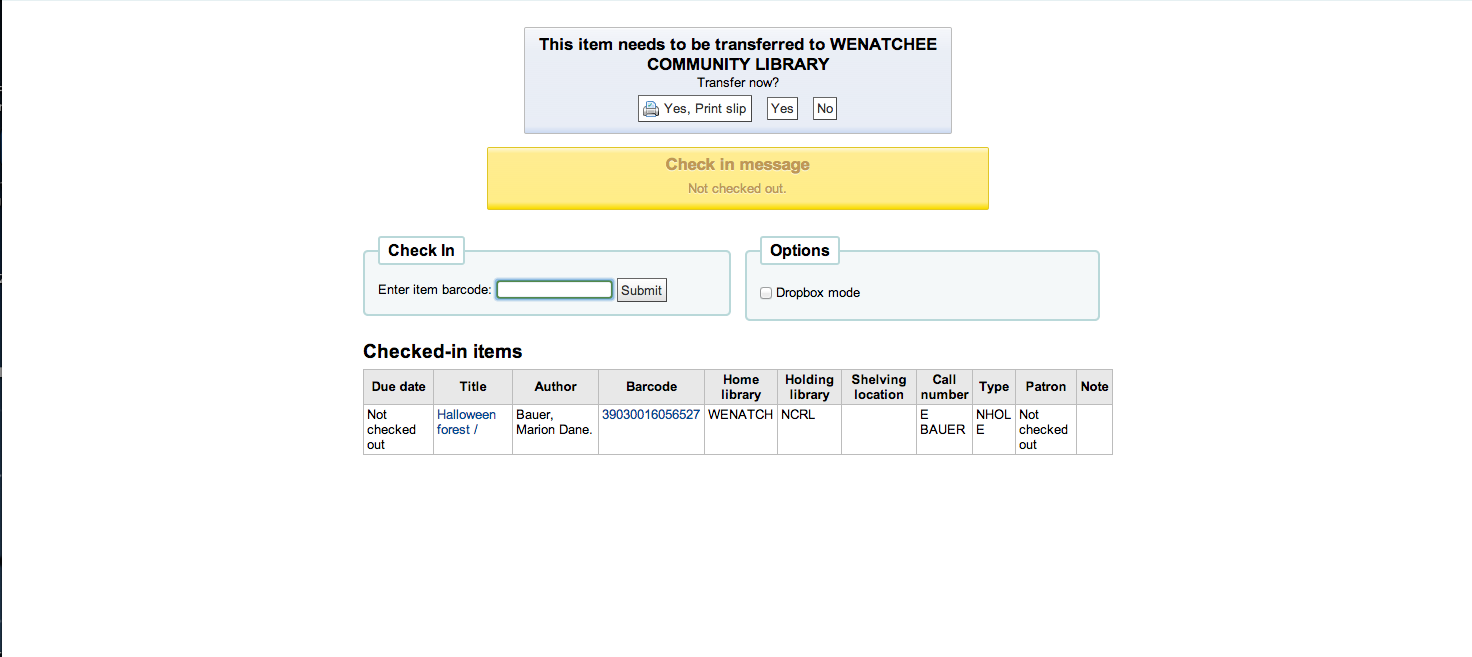
Task: Click the Check In panel legend
Action: coord(421,251)
